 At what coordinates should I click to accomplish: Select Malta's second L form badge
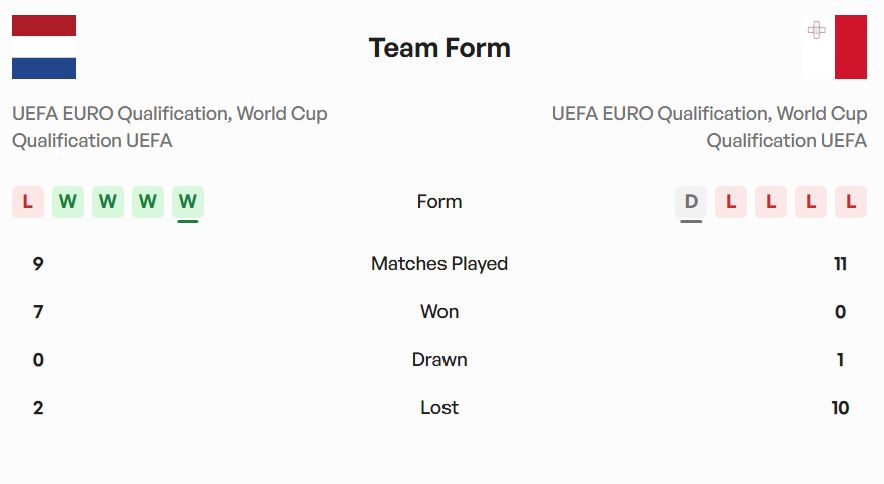point(771,201)
